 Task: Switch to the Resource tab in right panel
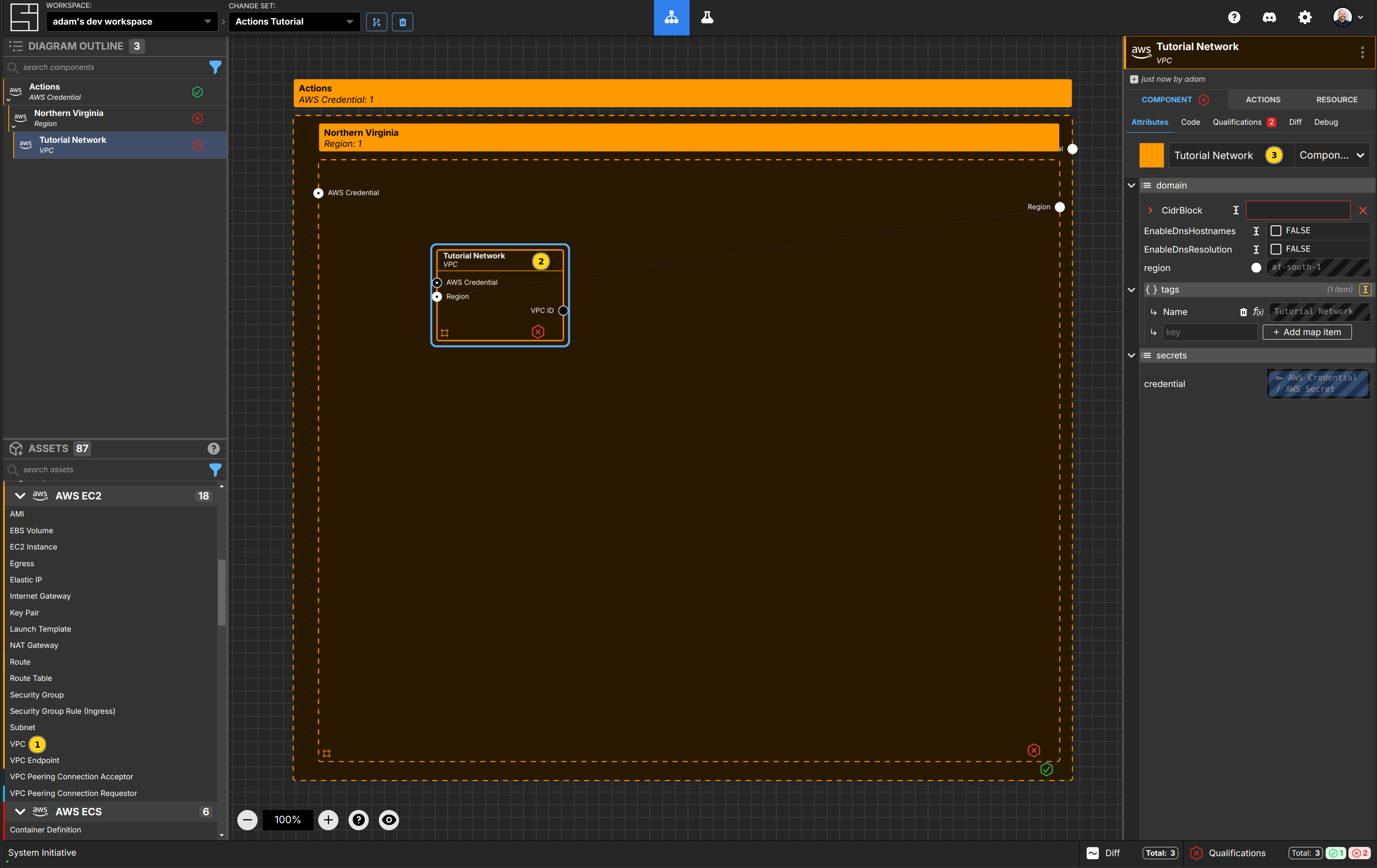1337,99
